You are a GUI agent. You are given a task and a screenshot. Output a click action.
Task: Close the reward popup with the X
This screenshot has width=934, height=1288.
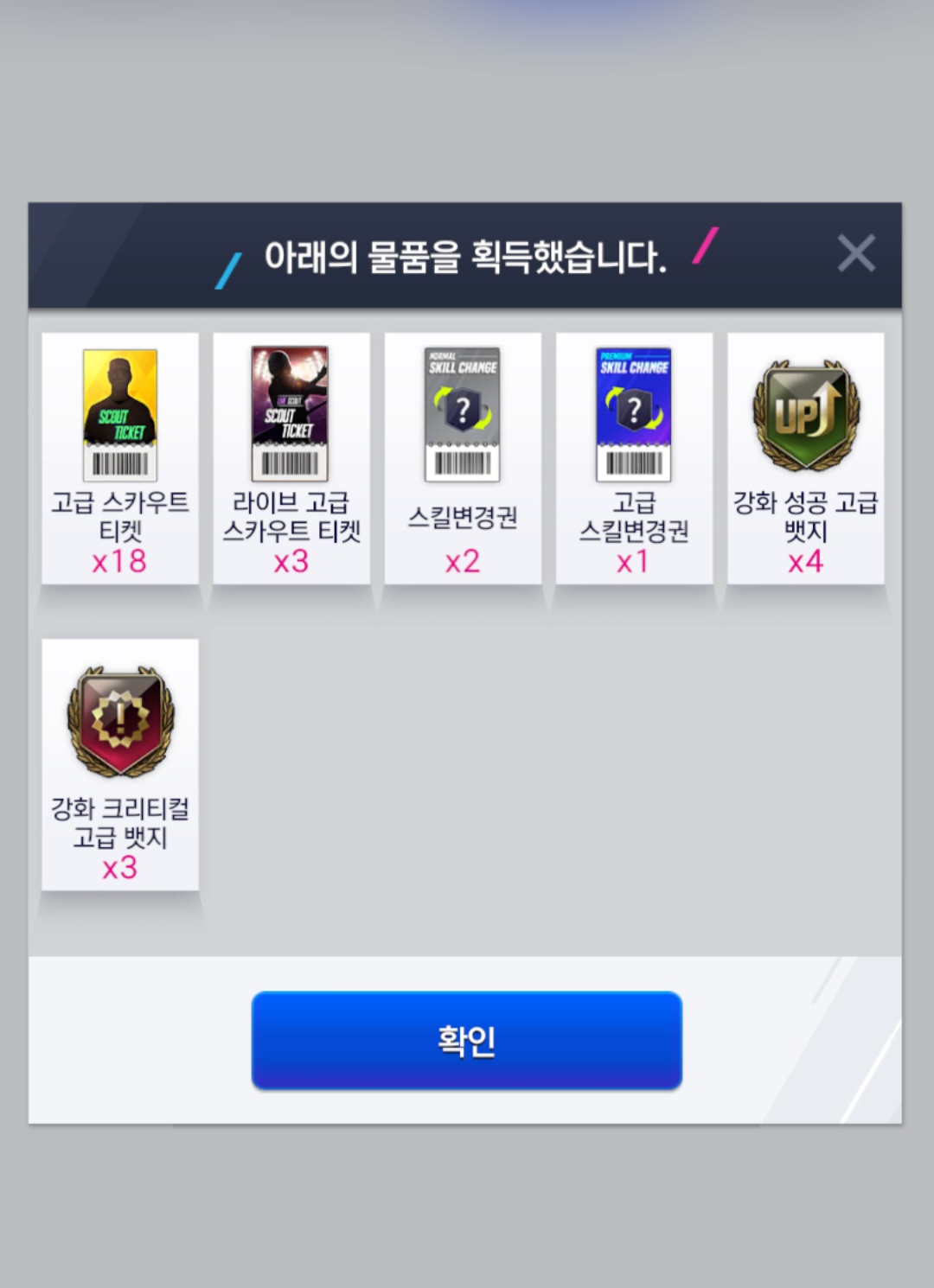(x=856, y=253)
